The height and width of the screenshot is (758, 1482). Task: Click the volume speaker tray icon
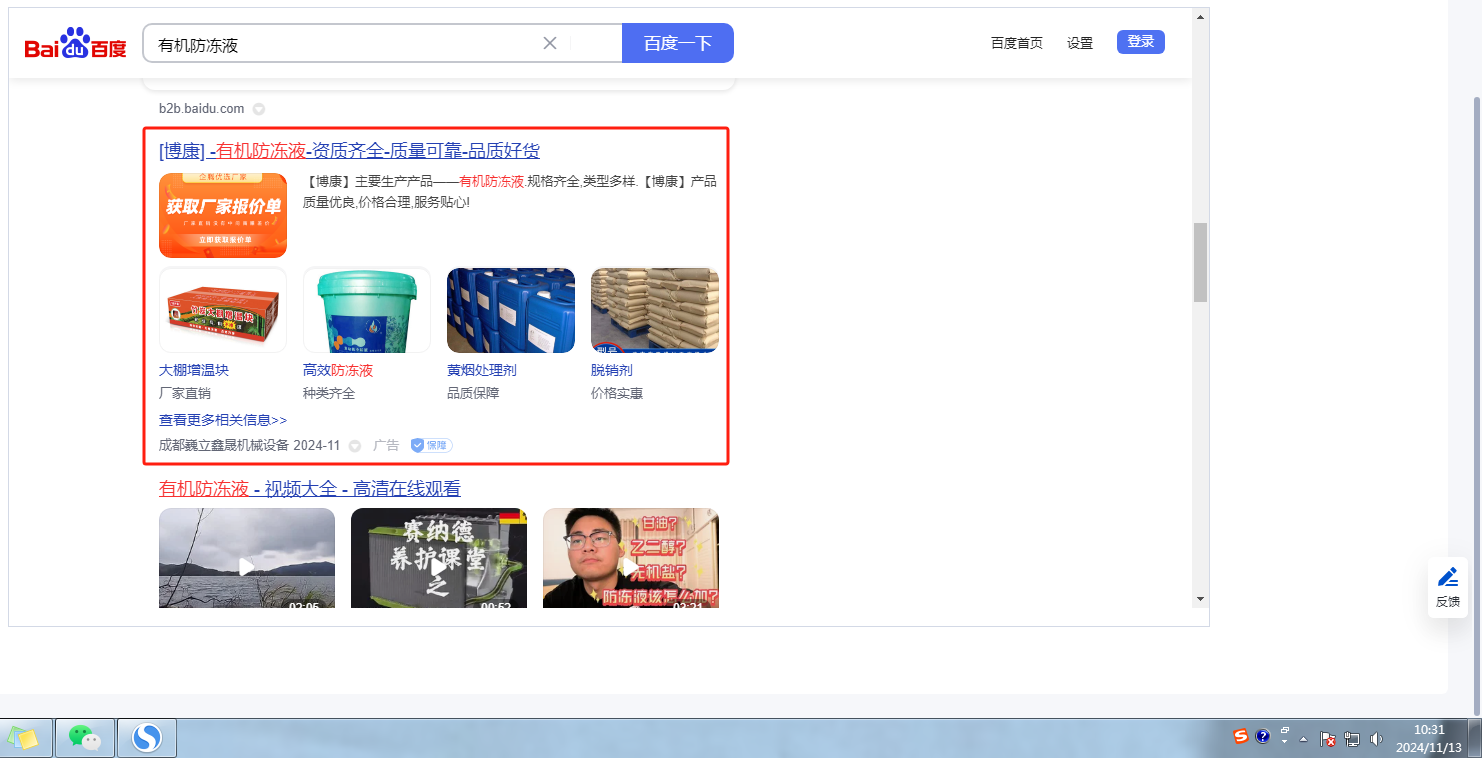(x=1376, y=739)
